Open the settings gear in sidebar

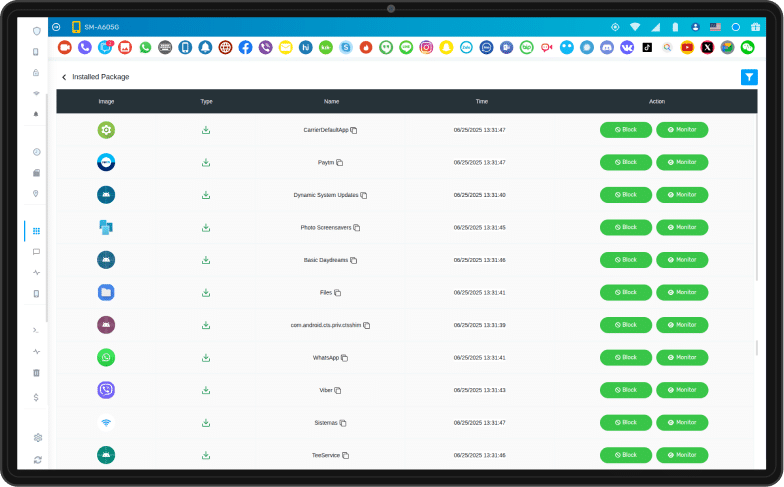(38, 438)
